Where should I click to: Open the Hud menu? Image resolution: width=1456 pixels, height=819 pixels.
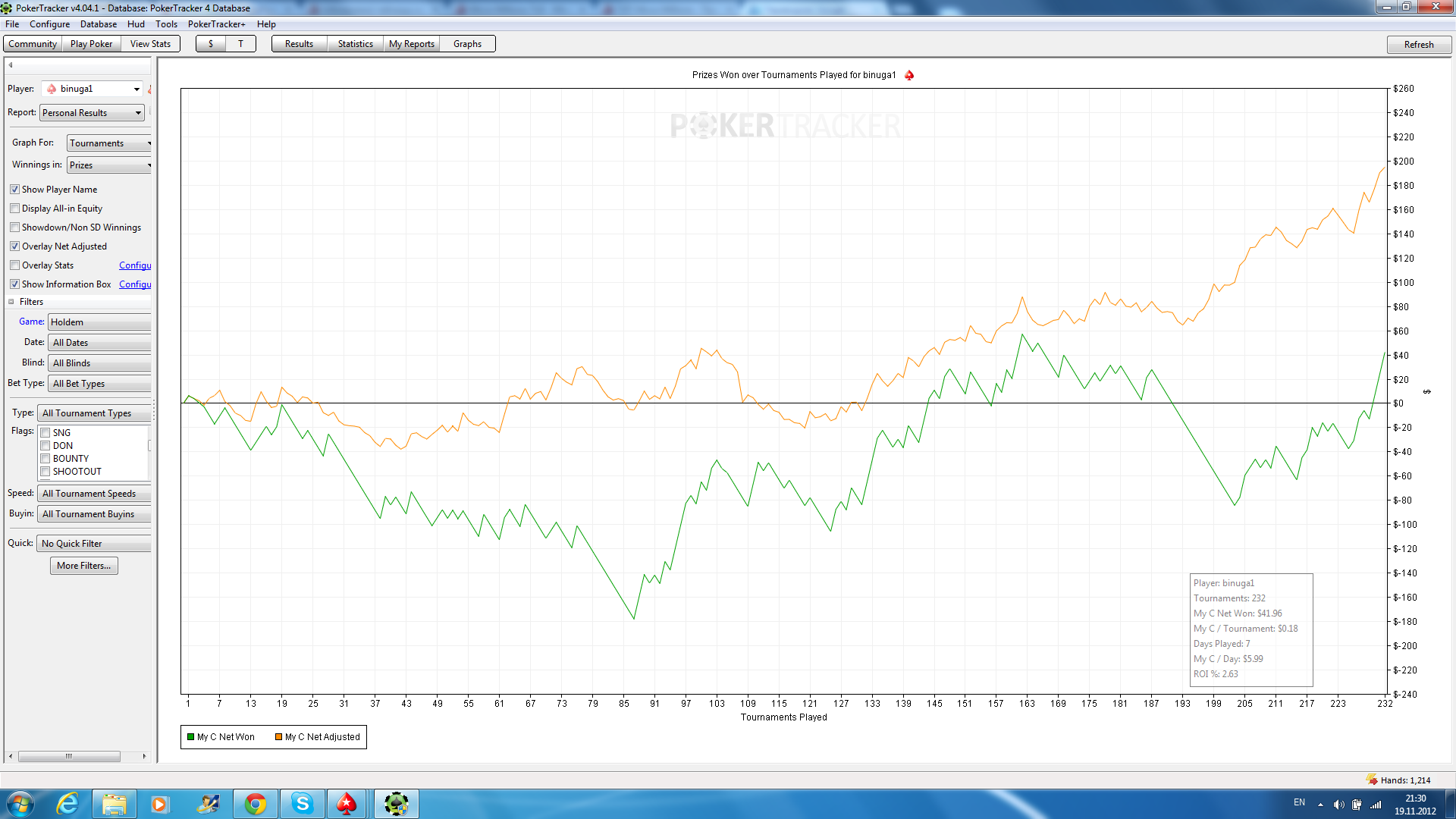(136, 24)
